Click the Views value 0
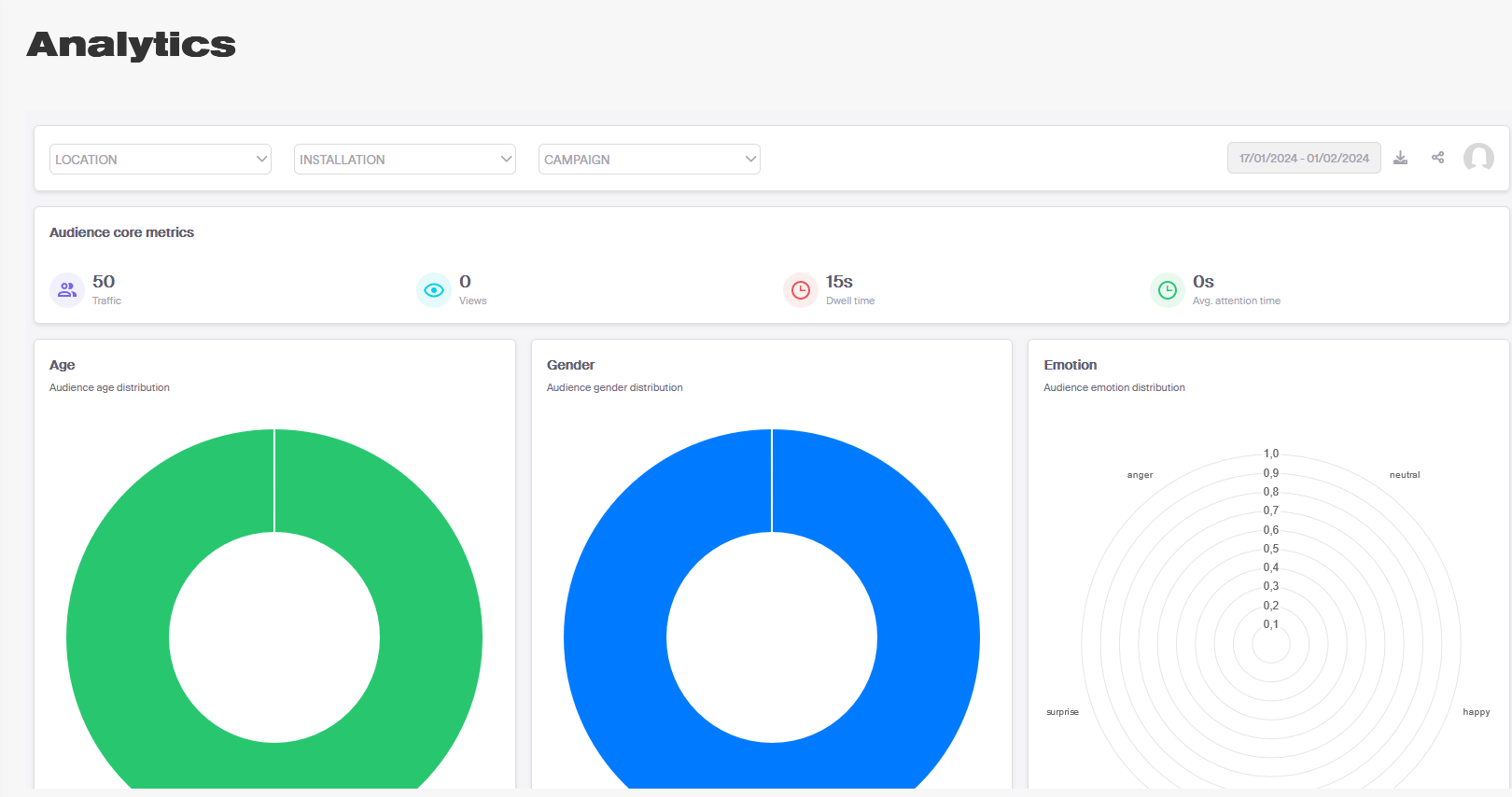Screen dimensions: 1512x797 click(465, 282)
